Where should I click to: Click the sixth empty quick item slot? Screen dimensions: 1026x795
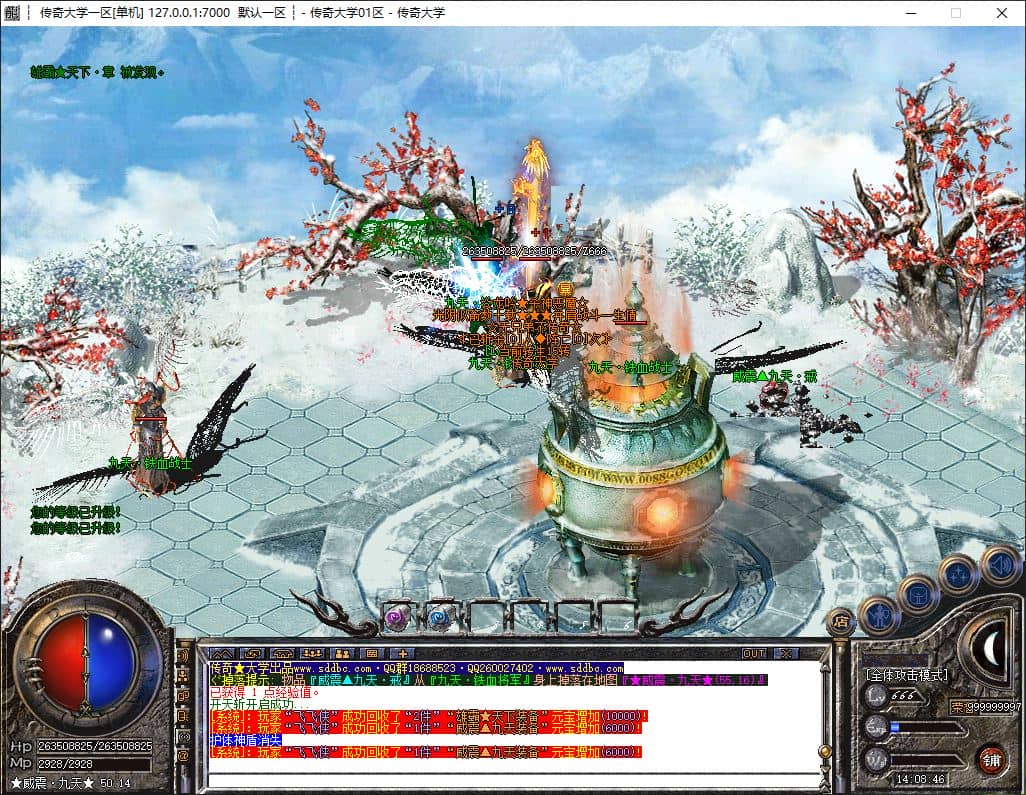(616, 618)
